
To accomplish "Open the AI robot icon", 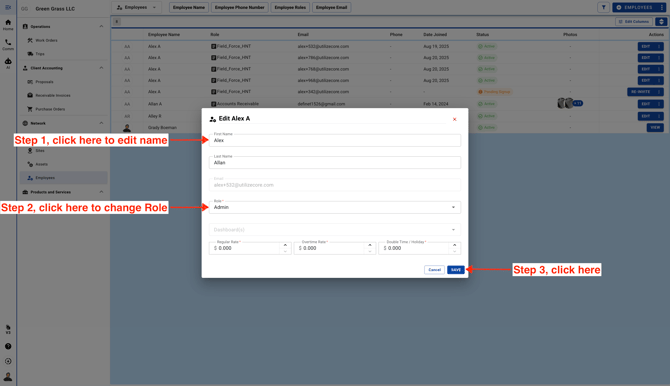I will tap(8, 64).
